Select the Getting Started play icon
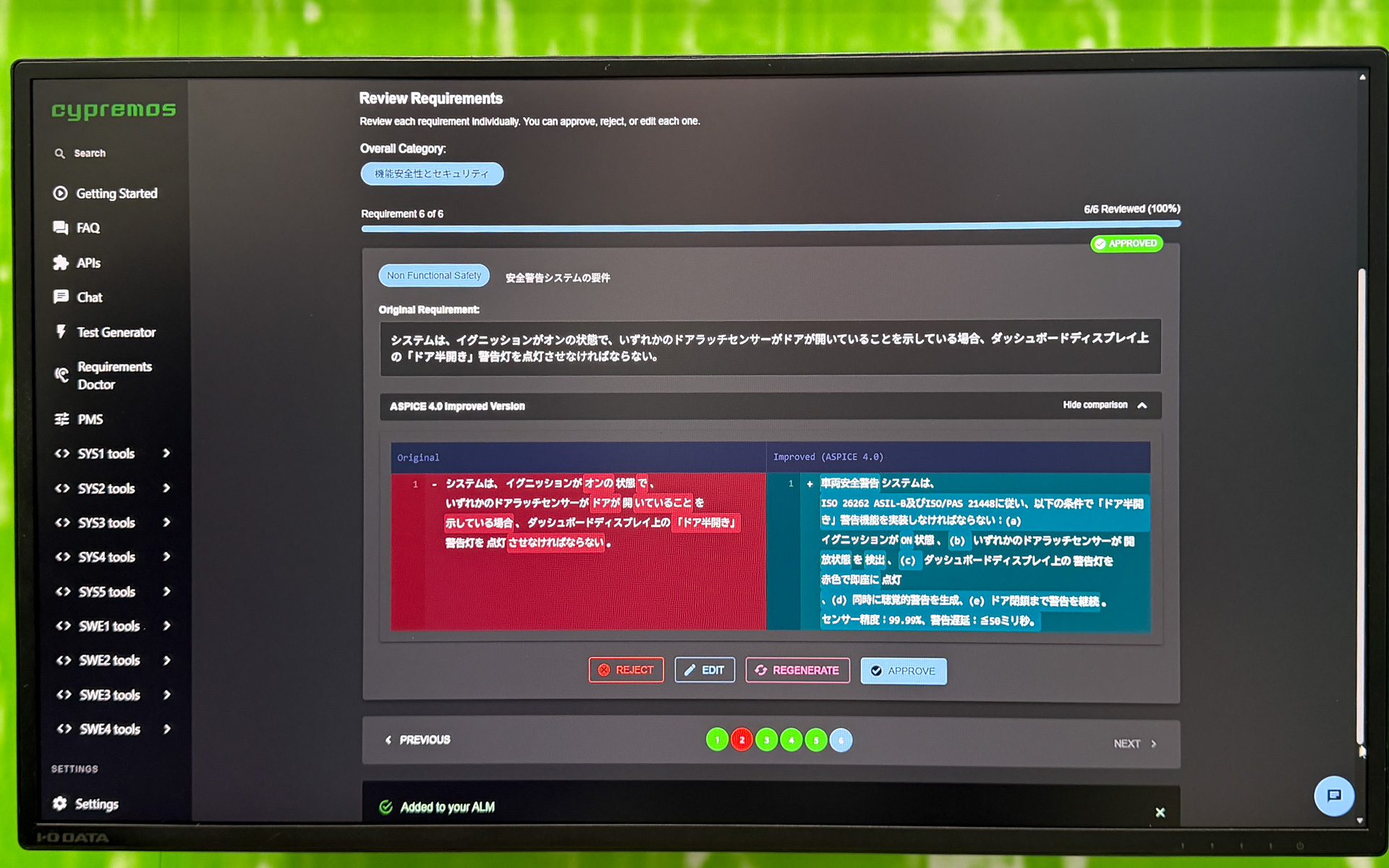 click(x=60, y=193)
